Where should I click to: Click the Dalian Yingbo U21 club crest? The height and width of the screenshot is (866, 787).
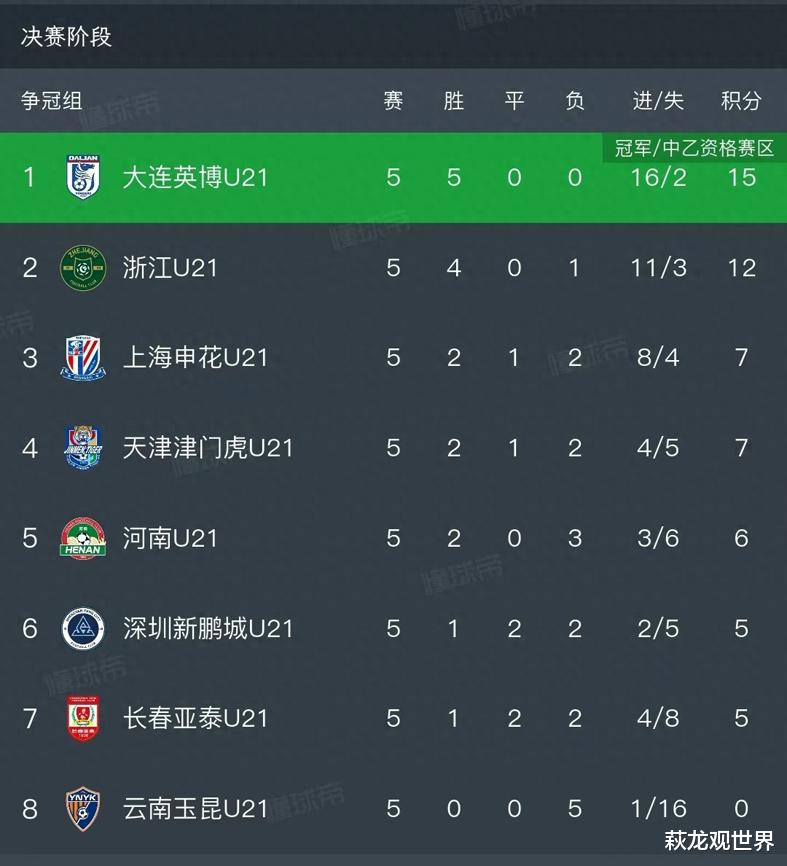81,177
